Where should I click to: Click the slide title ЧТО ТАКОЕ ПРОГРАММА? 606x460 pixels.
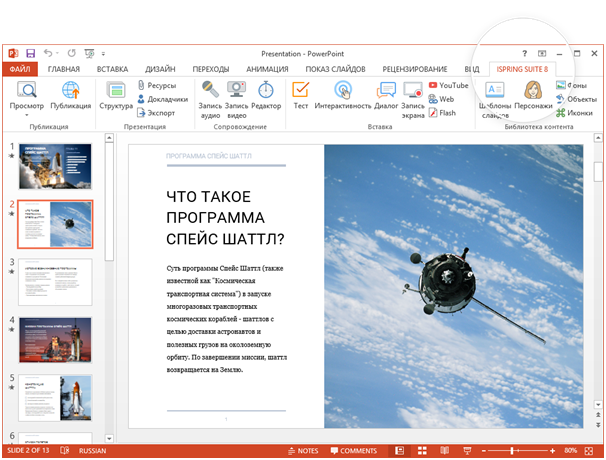225,218
